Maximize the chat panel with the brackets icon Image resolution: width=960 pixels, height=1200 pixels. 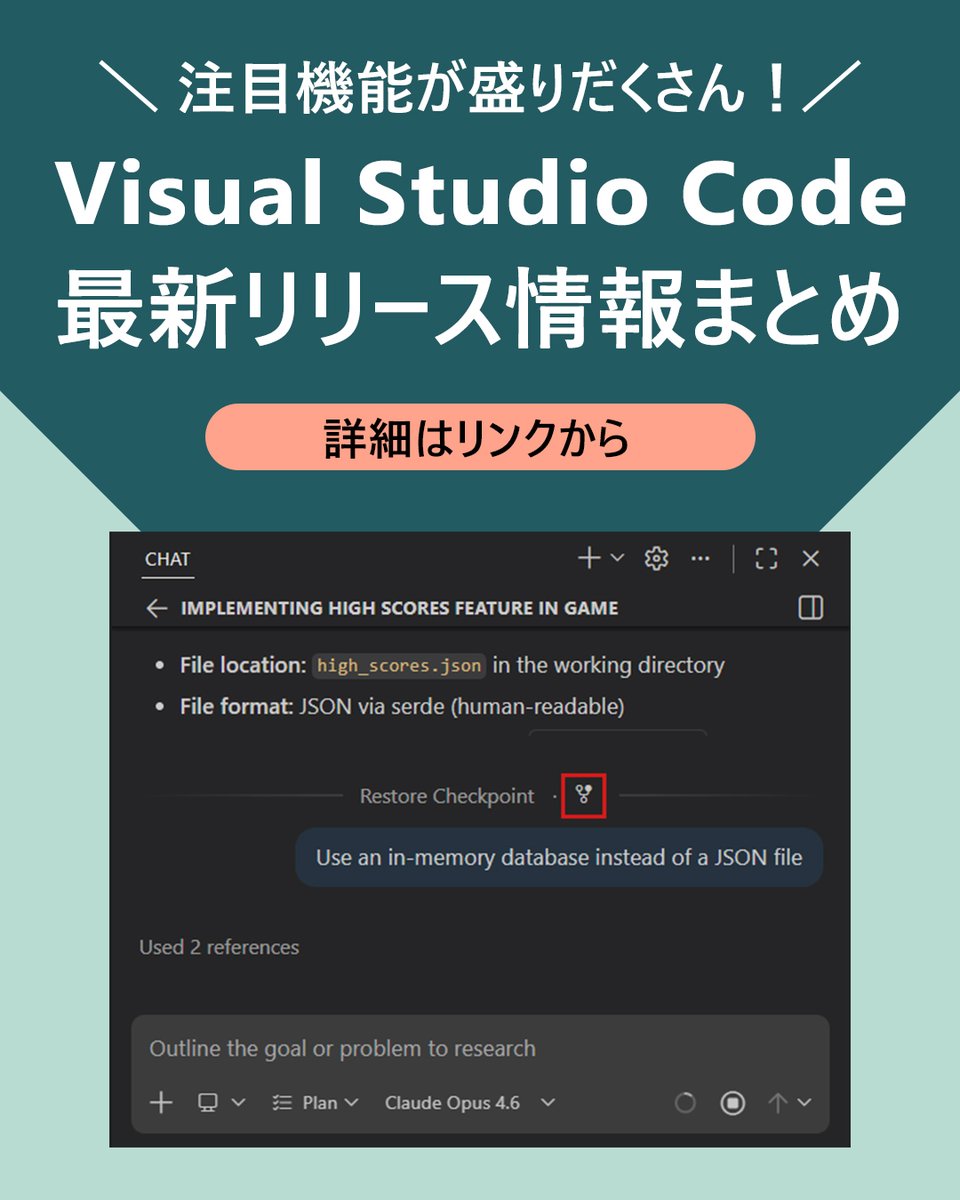coord(766,559)
